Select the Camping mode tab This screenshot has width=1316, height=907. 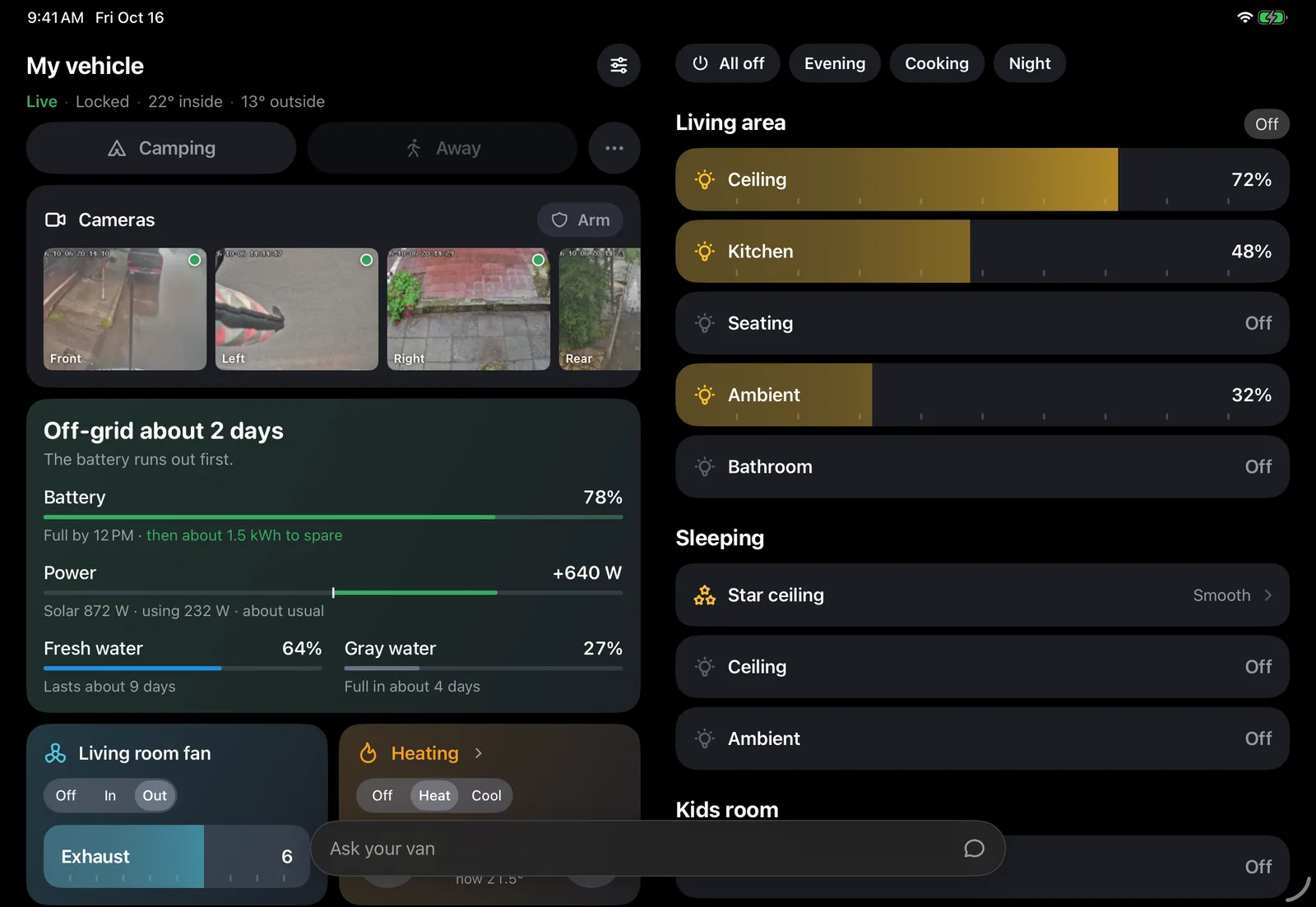tap(161, 148)
